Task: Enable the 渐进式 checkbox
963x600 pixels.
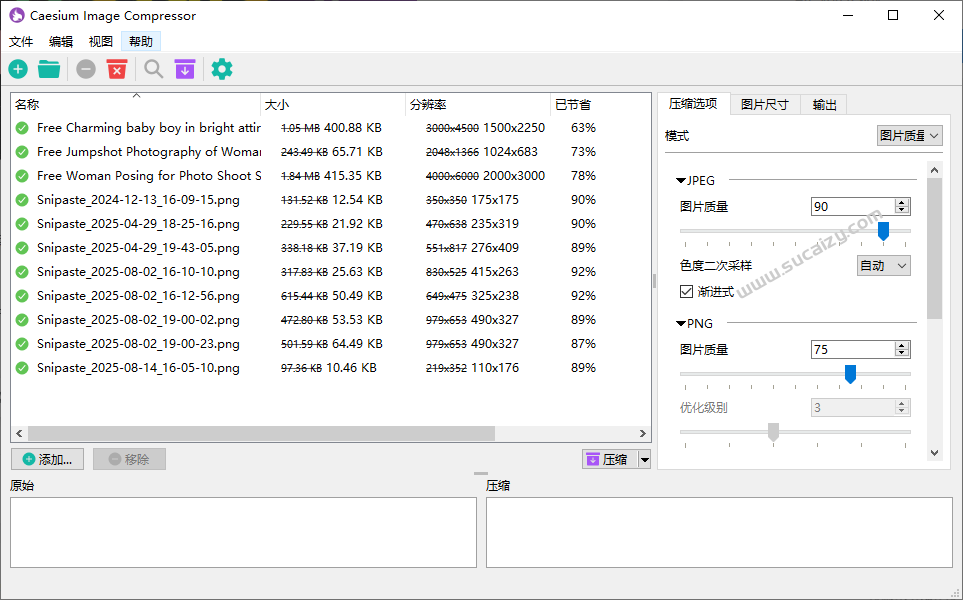Action: click(x=685, y=291)
